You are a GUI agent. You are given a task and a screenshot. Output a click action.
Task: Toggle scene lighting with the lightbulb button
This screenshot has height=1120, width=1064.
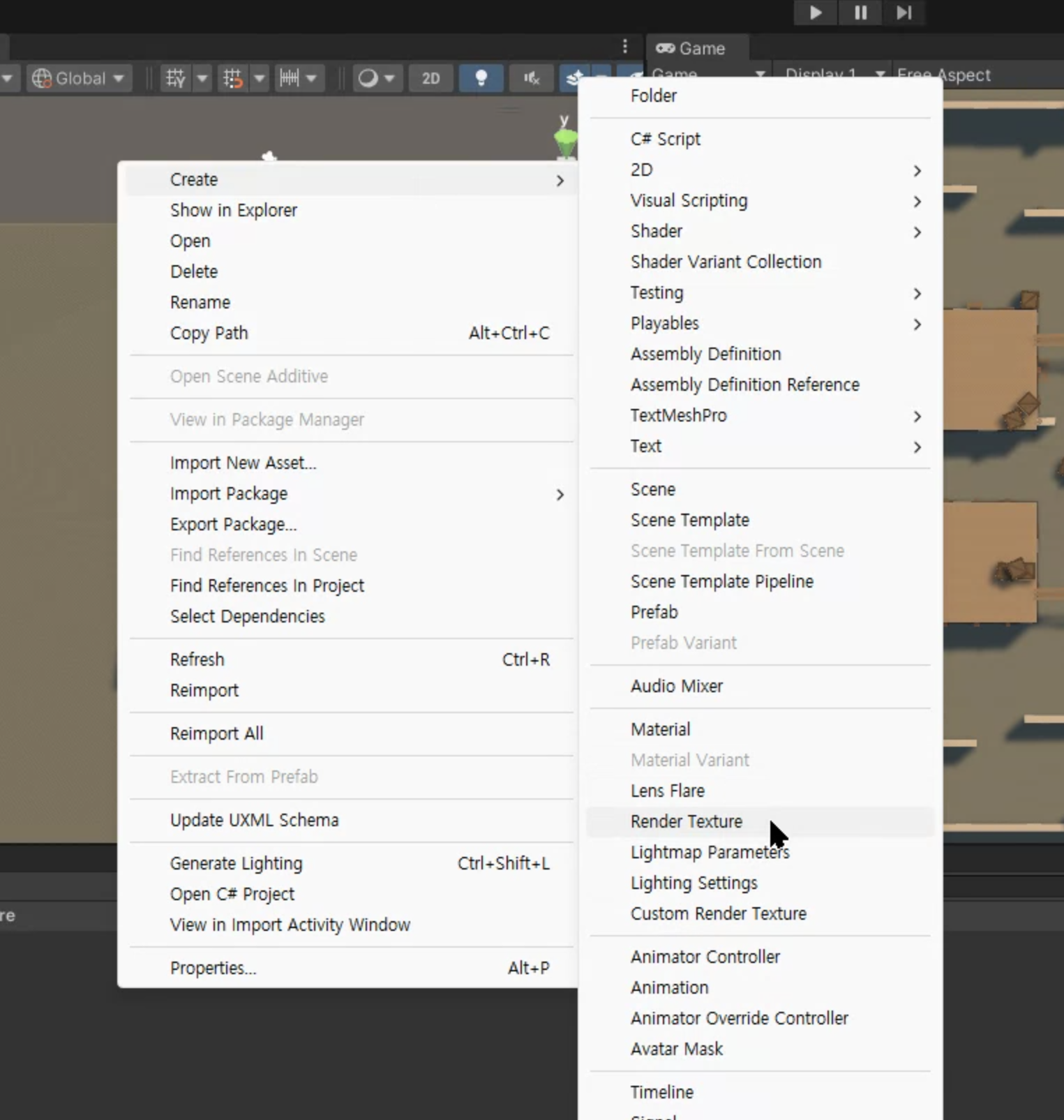tap(481, 78)
